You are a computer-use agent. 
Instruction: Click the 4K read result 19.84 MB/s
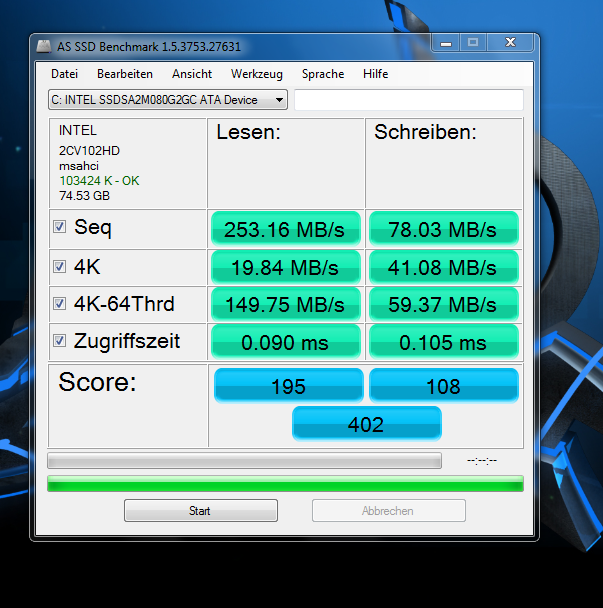pyautogui.click(x=286, y=268)
